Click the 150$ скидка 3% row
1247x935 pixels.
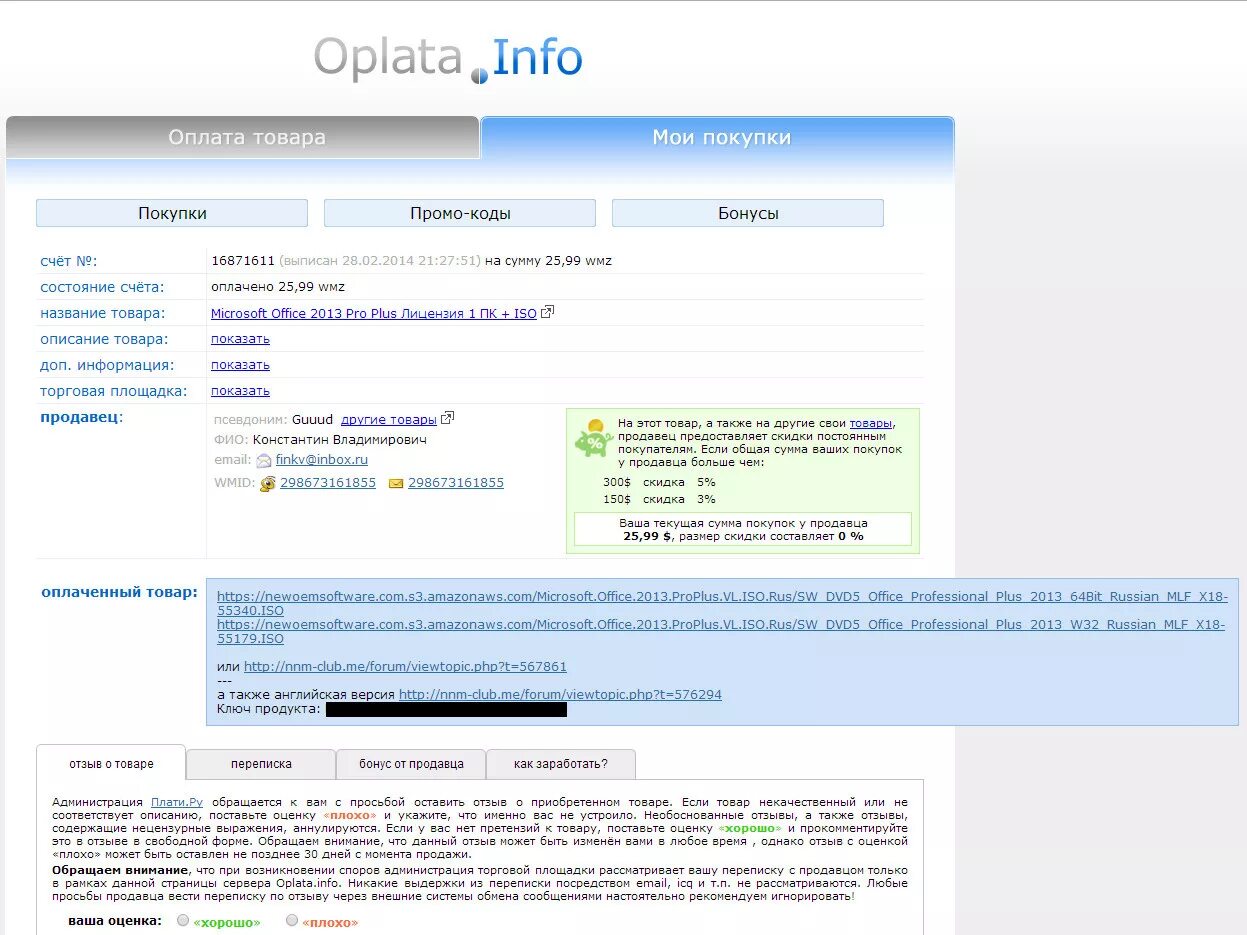(659, 499)
